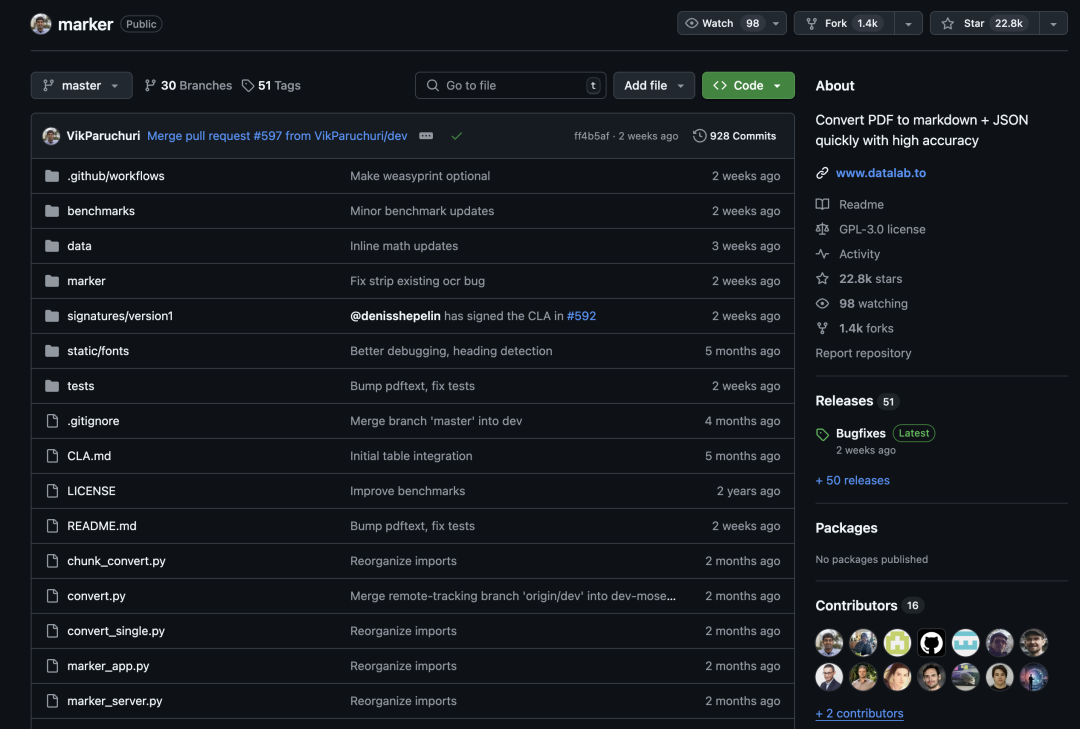Click the Readme book icon
This screenshot has height=729, width=1080.
pyautogui.click(x=822, y=204)
